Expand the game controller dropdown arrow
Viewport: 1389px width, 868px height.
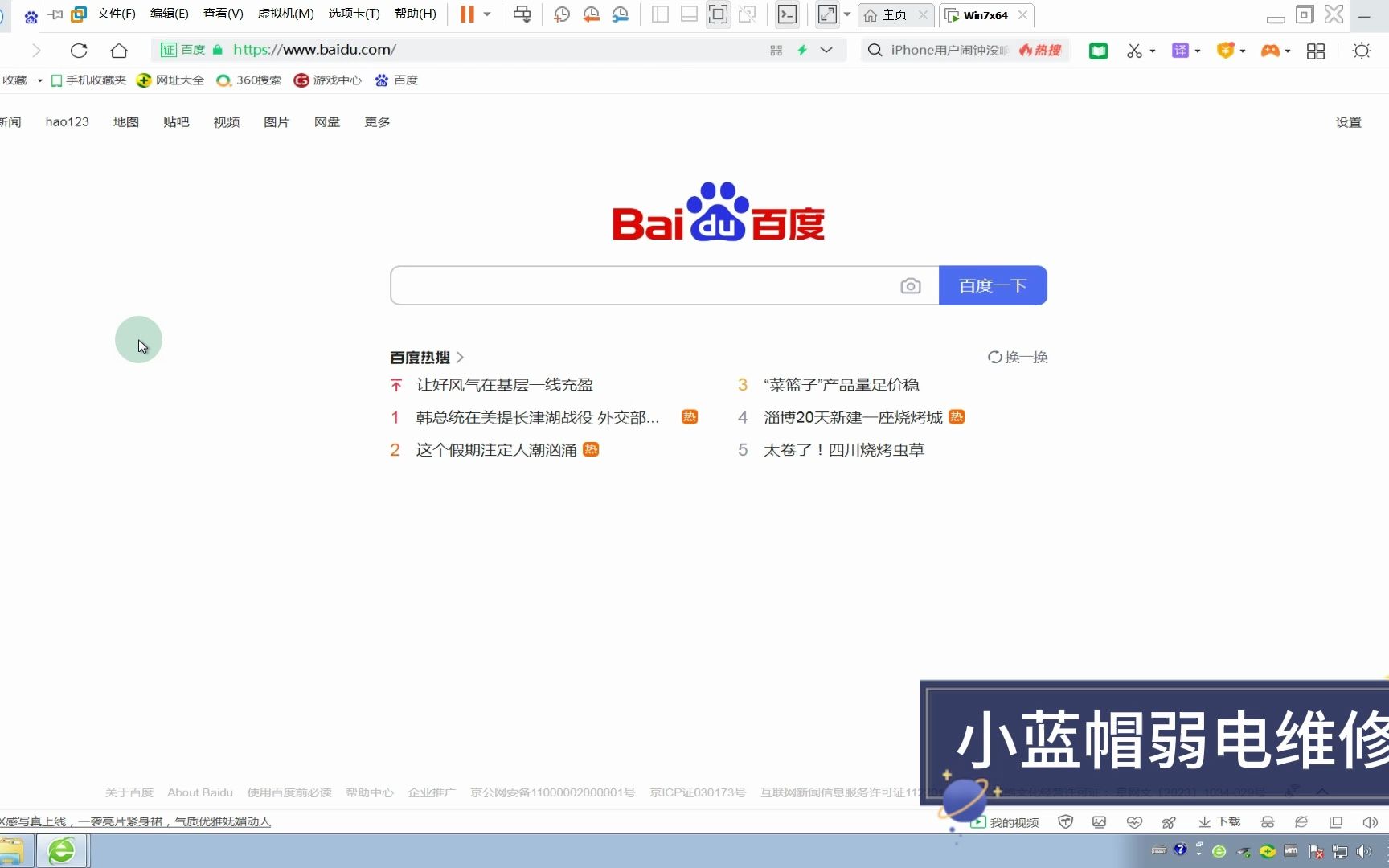(x=1288, y=51)
